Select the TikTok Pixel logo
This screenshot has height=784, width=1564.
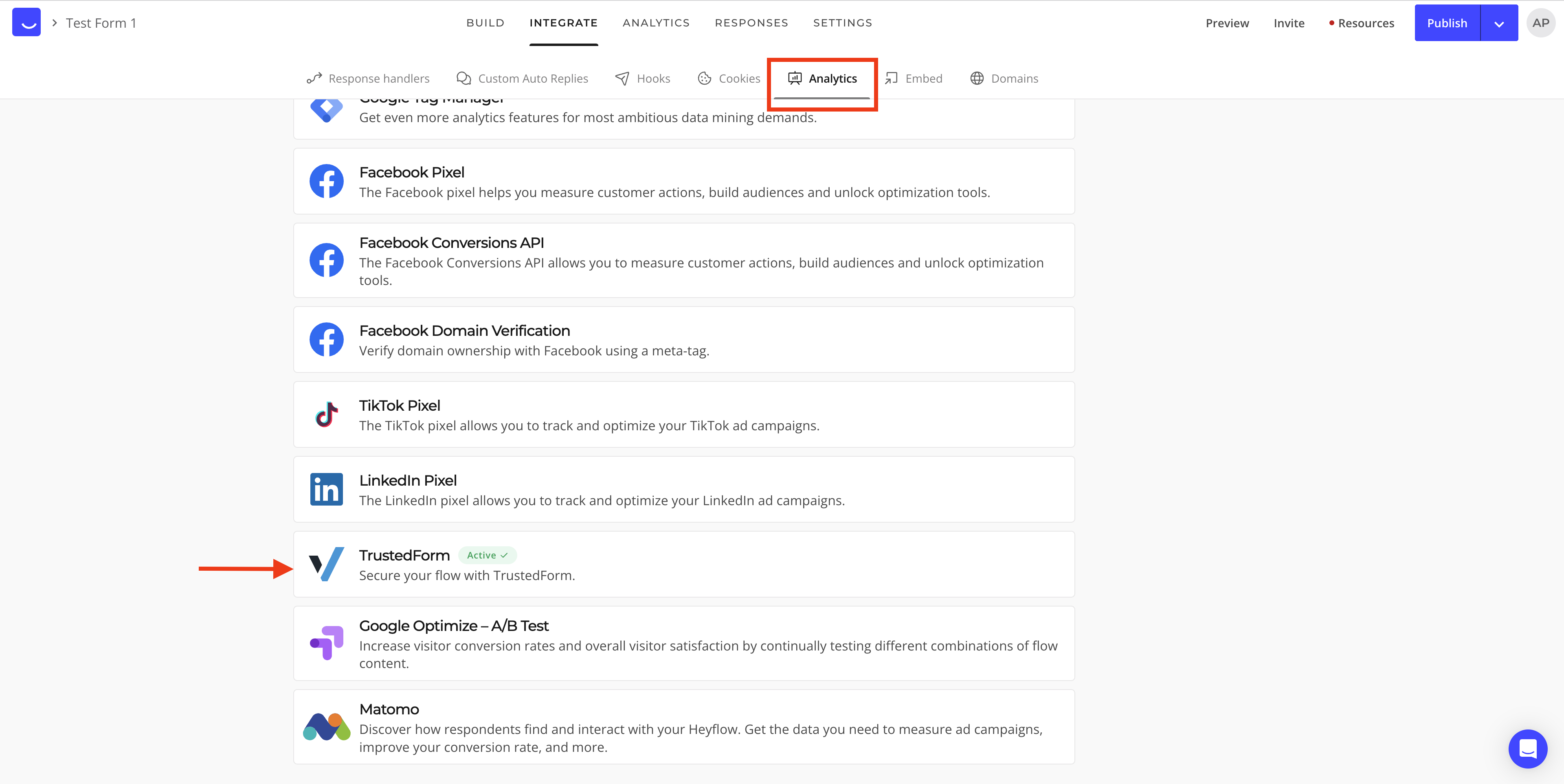pyautogui.click(x=327, y=414)
